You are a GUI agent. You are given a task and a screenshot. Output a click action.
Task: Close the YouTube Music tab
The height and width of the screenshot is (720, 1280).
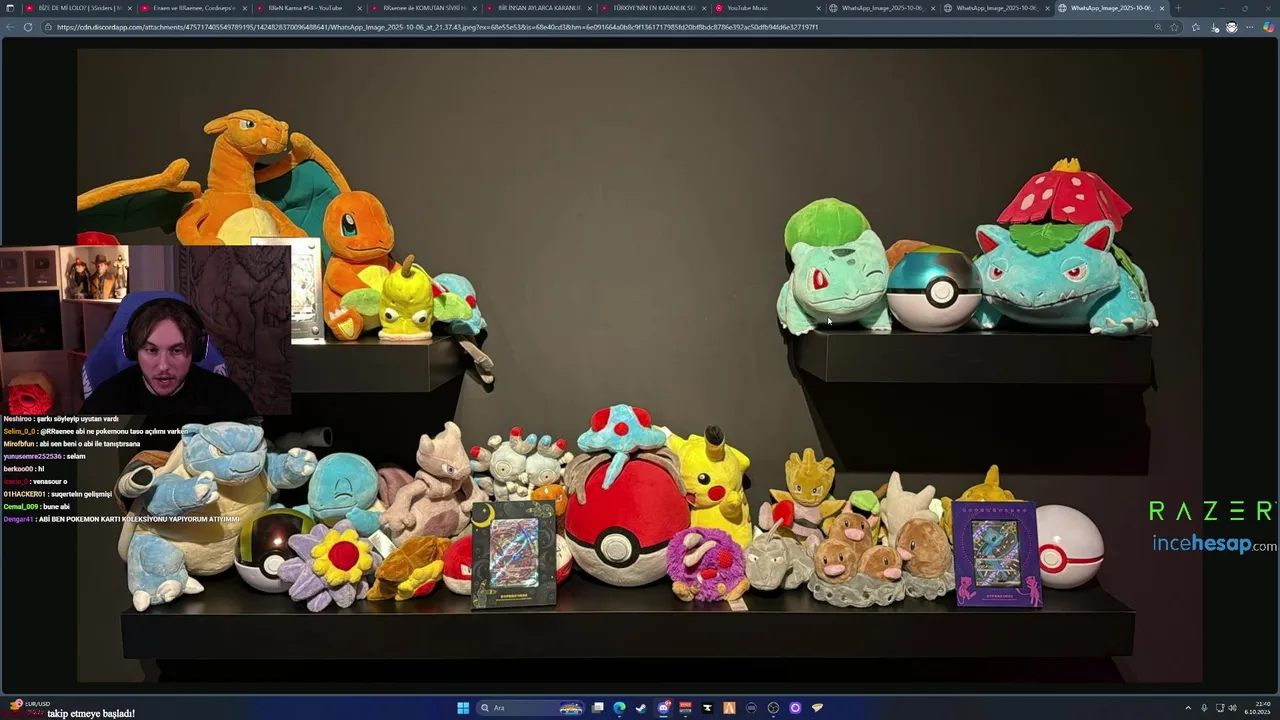818,8
